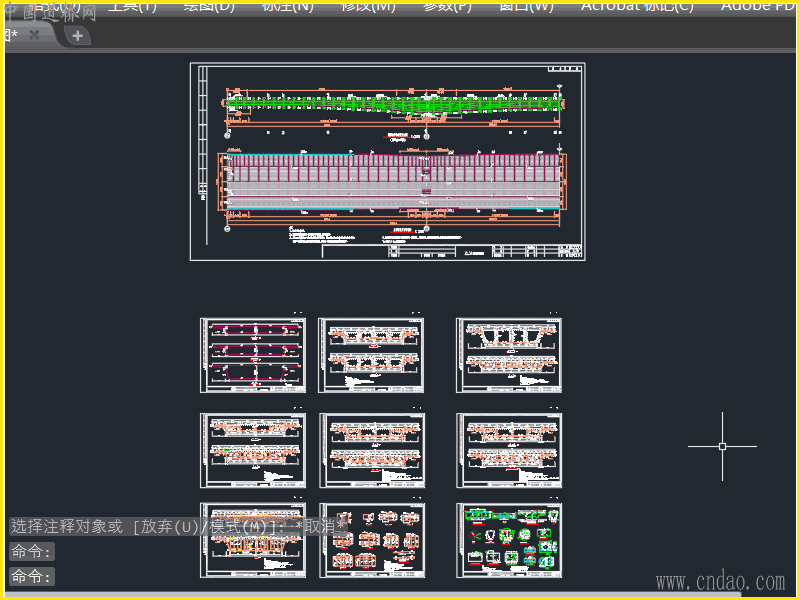This screenshot has height=600, width=800.
Task: Select the large bridge elevation sheet with green beam
Action: pos(387,162)
